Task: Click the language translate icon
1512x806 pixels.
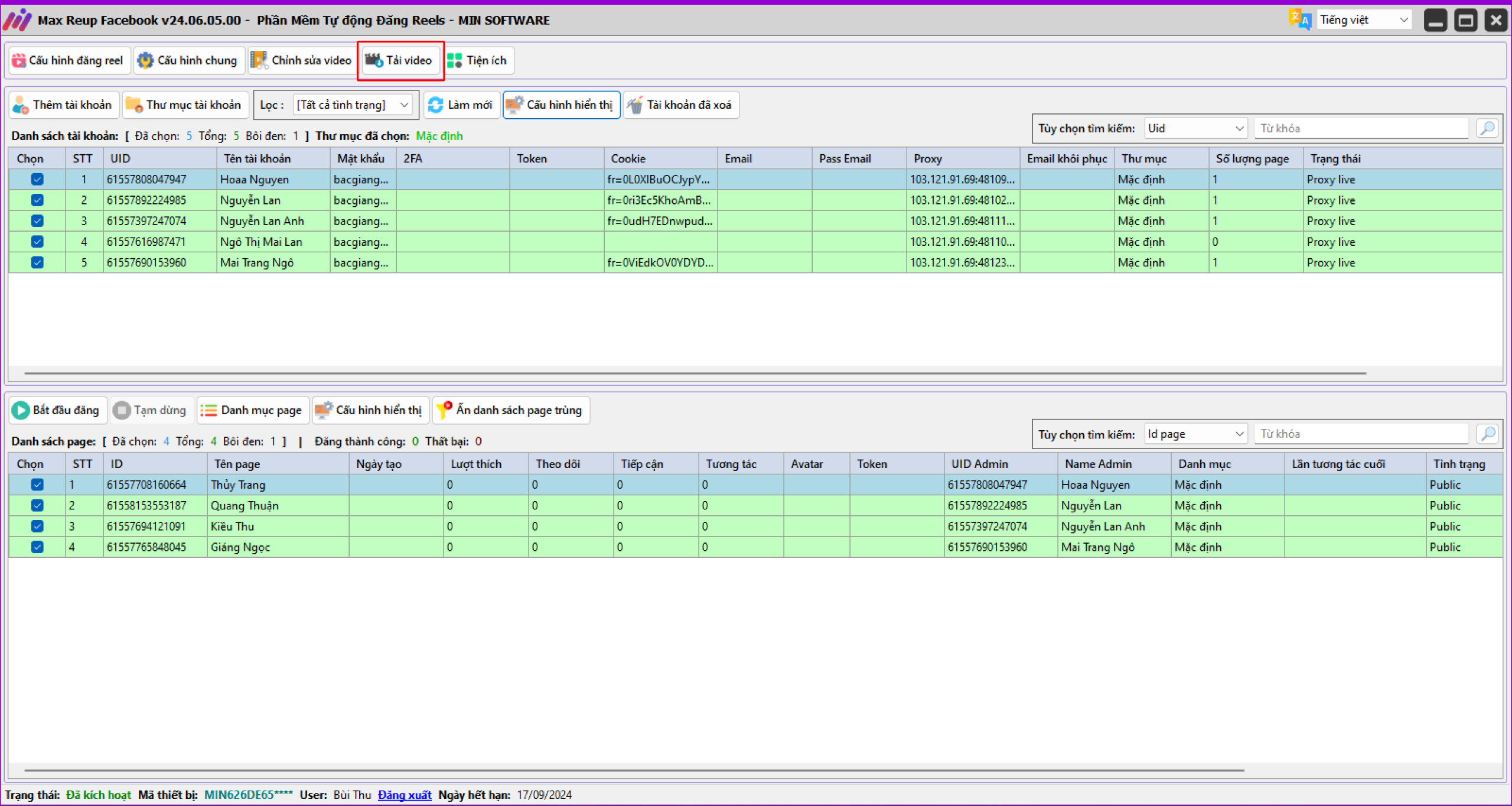Action: [1299, 19]
